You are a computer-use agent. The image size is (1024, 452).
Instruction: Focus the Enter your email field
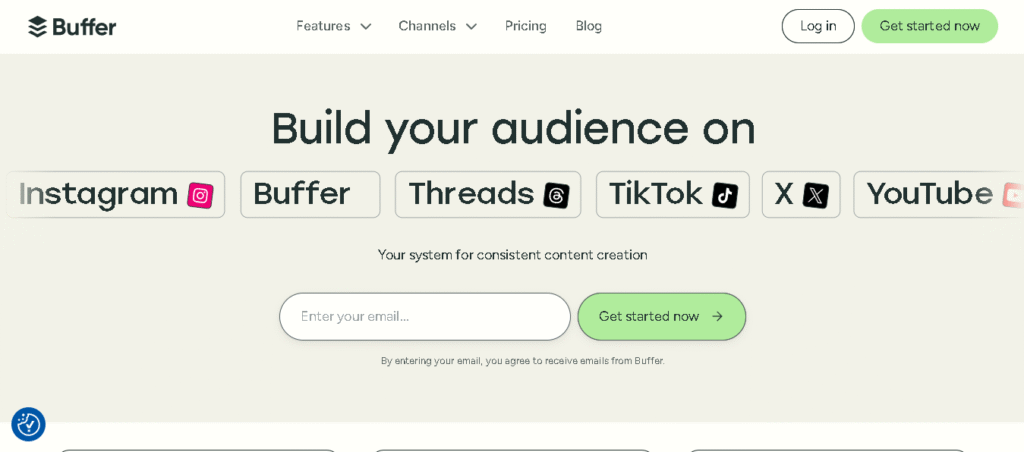[424, 317]
